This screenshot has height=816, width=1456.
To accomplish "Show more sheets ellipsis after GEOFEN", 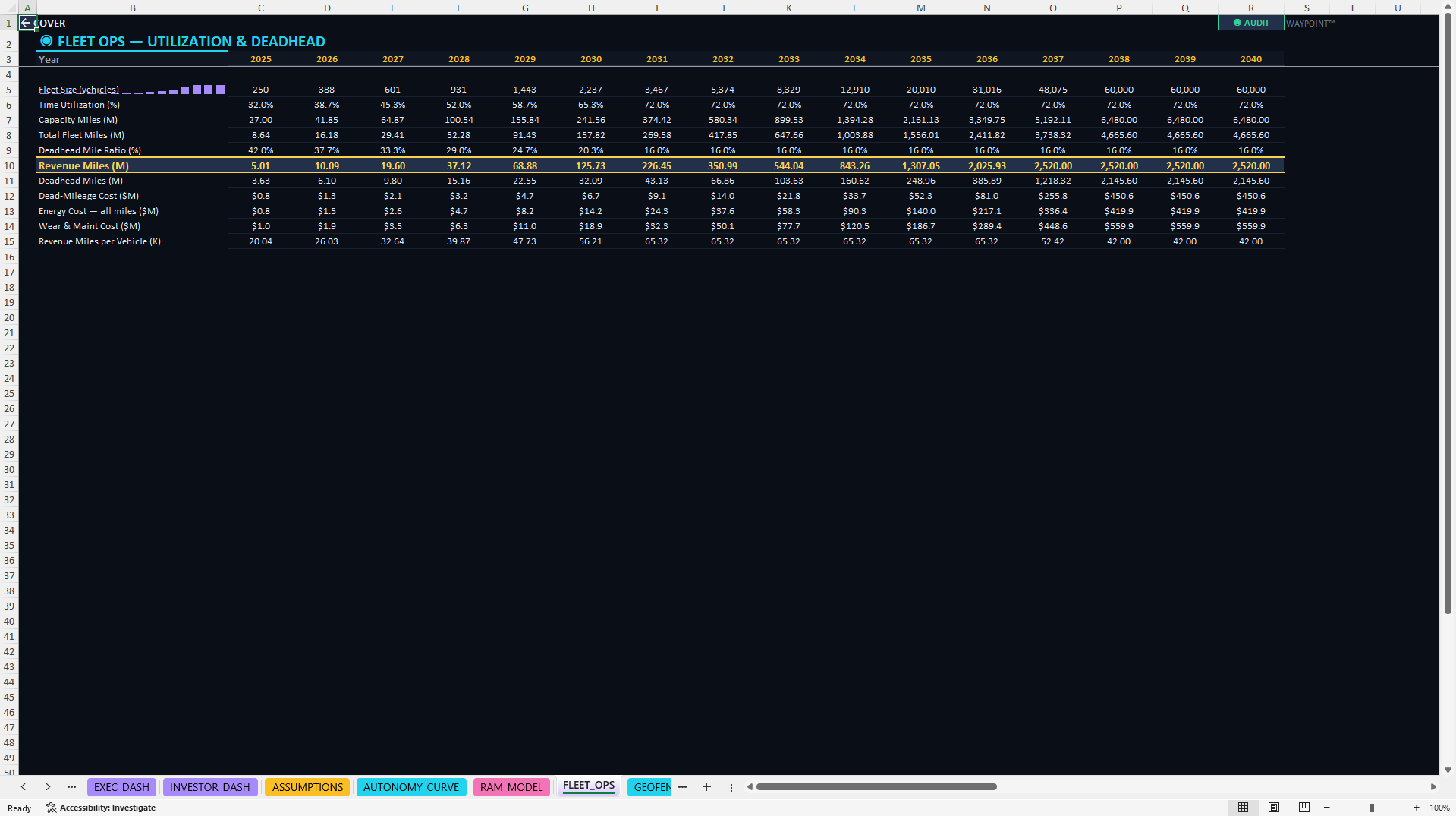I will click(682, 787).
